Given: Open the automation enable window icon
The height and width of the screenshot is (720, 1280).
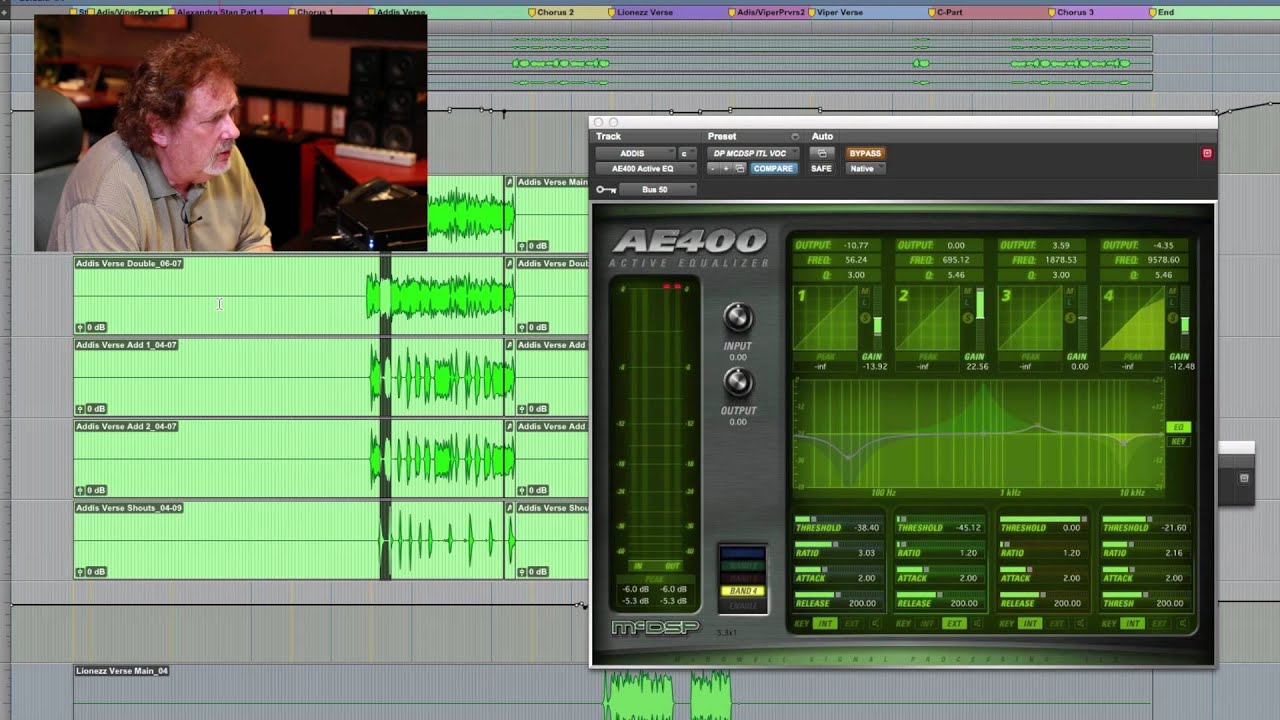Looking at the screenshot, I should point(822,153).
